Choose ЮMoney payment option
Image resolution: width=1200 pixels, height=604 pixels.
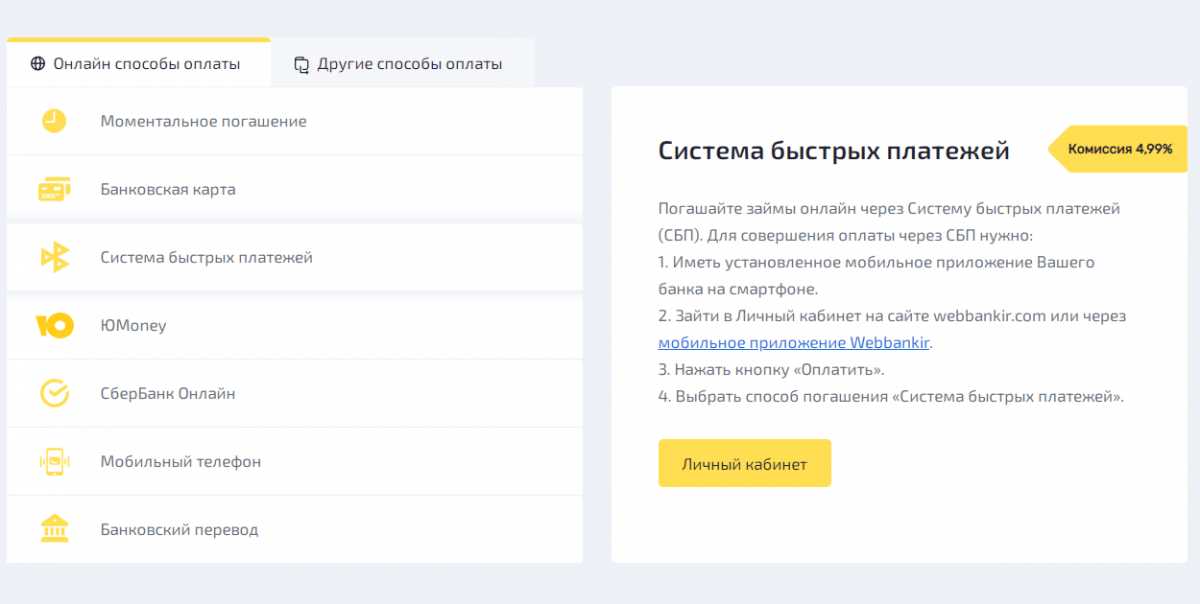pyautogui.click(x=294, y=325)
